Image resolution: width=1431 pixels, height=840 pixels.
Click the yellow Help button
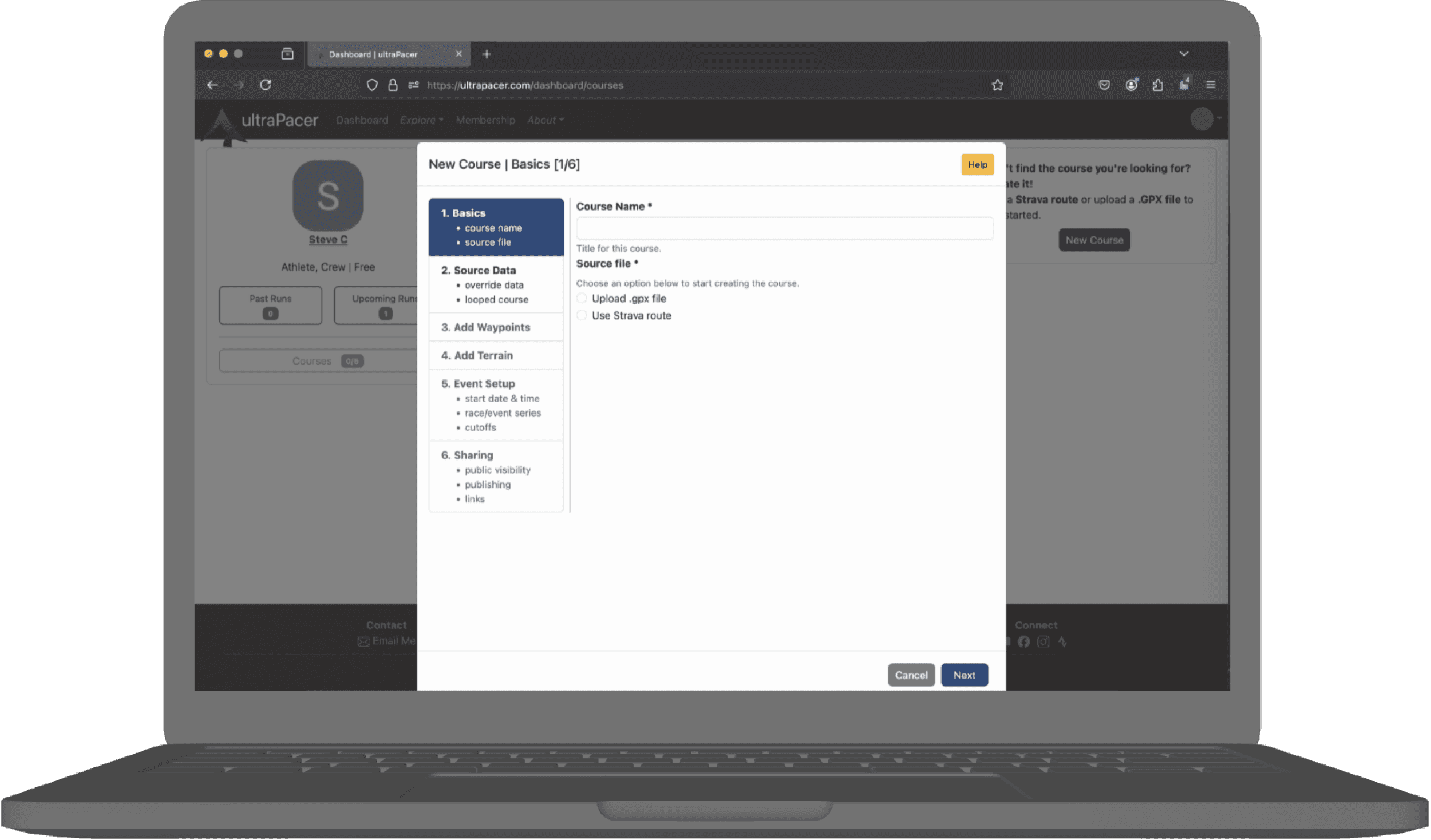(x=977, y=165)
